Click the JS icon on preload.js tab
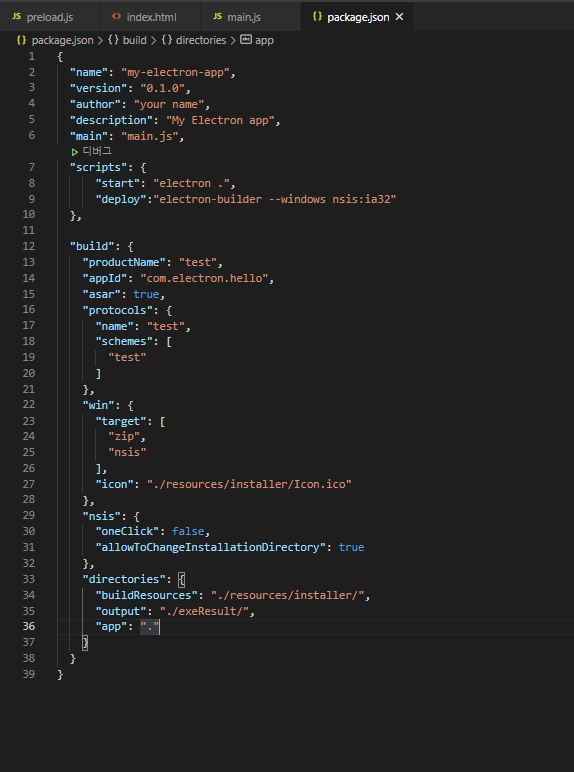This screenshot has height=772, width=574. (16, 17)
